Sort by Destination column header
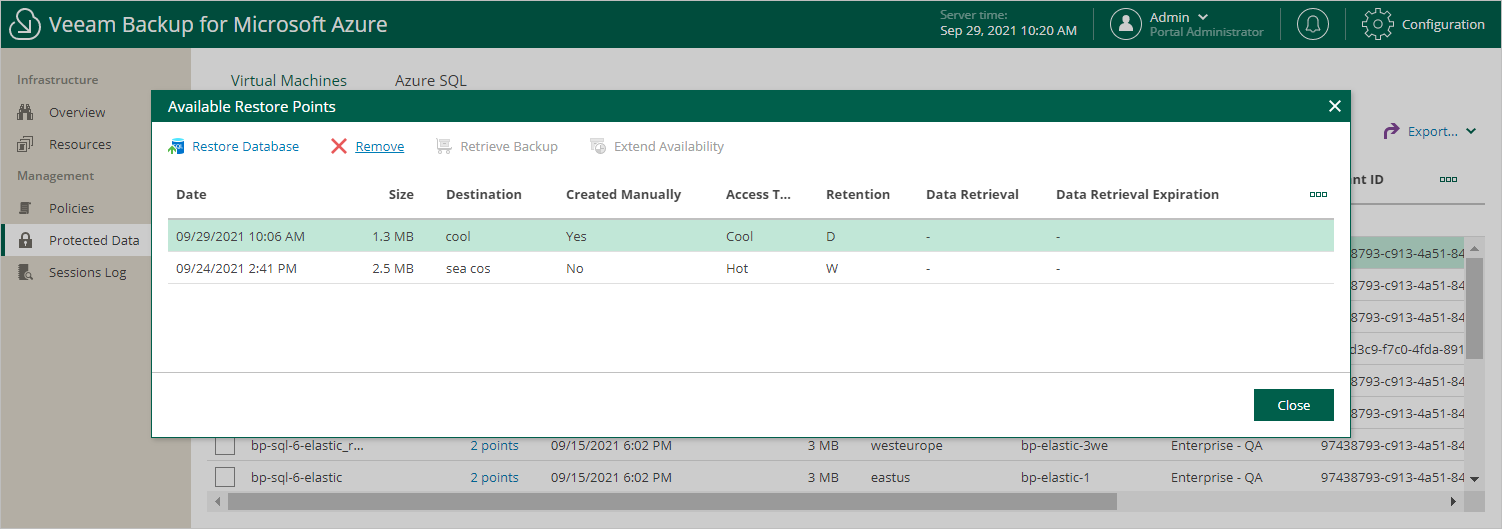The image size is (1502, 529). pos(484,194)
